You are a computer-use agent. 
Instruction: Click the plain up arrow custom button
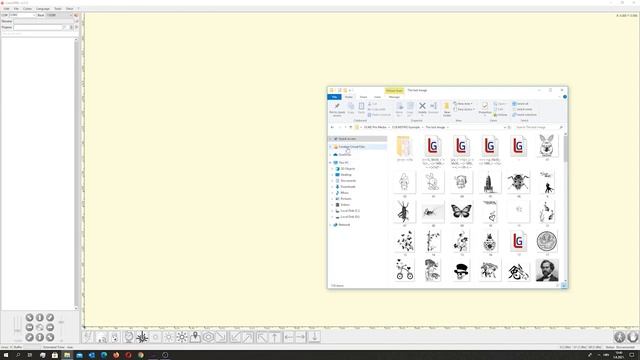point(275,337)
